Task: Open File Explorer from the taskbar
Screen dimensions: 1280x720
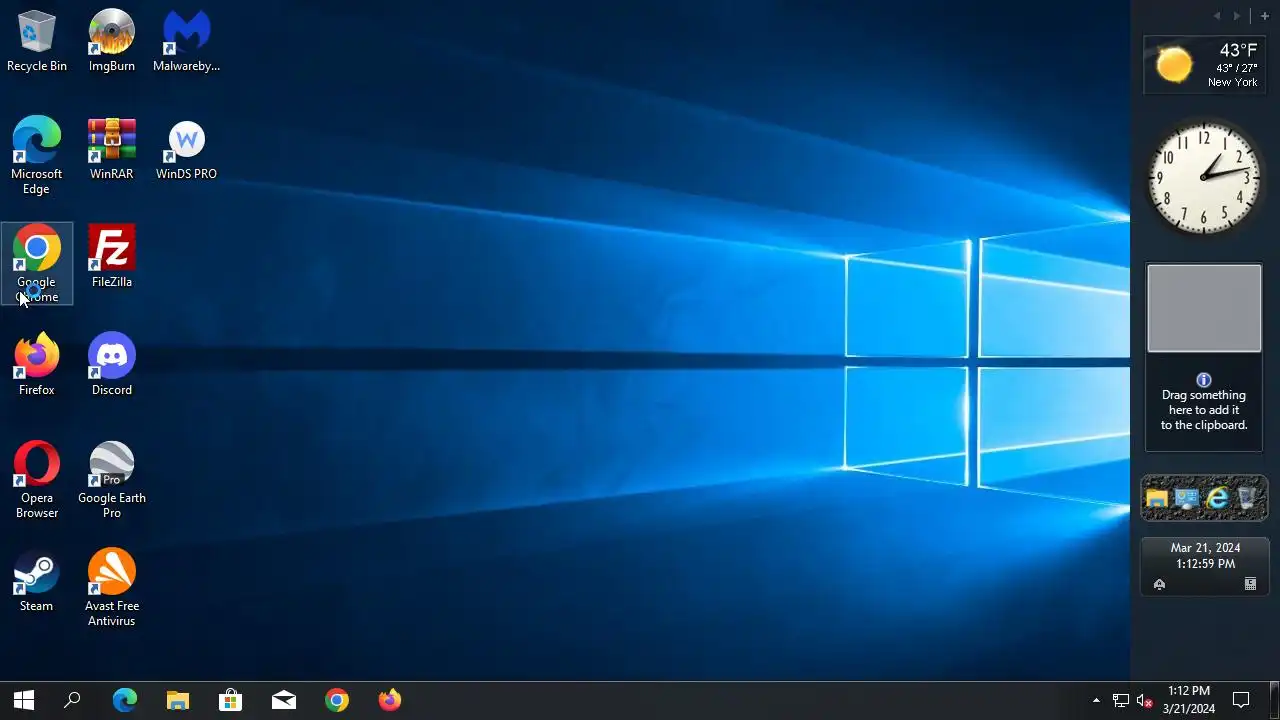Action: click(178, 700)
